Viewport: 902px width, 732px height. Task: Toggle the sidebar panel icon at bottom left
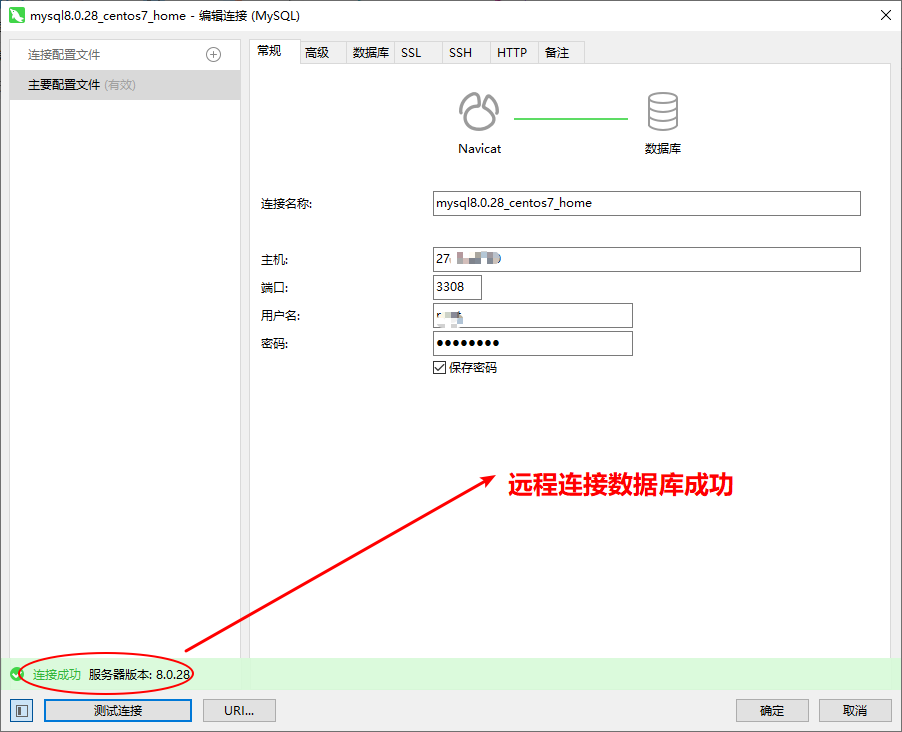coord(22,711)
